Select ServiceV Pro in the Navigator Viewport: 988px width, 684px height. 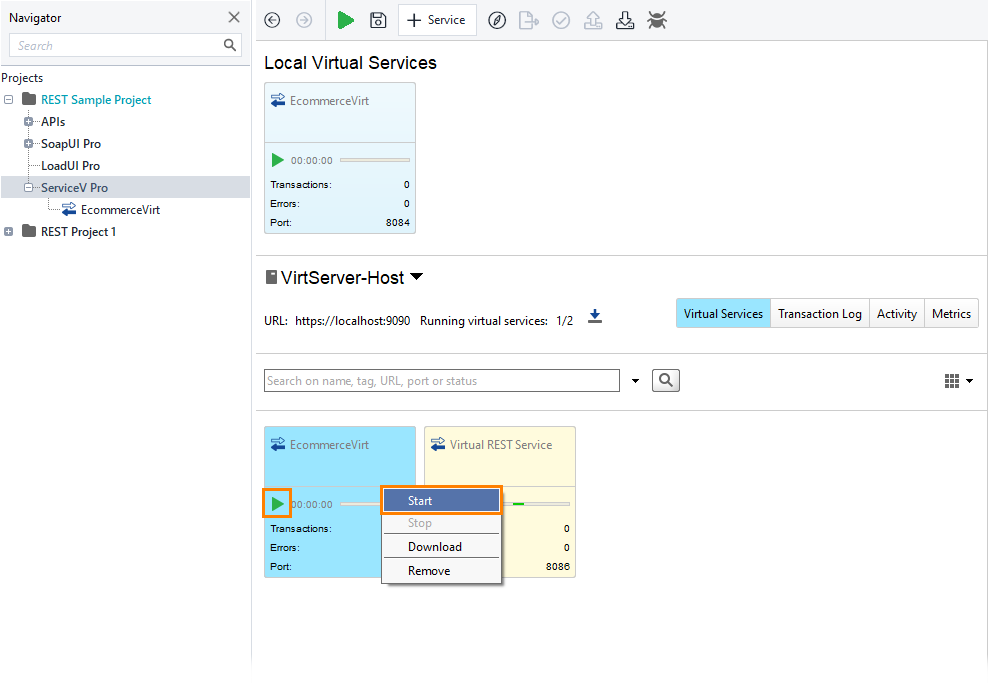point(74,188)
